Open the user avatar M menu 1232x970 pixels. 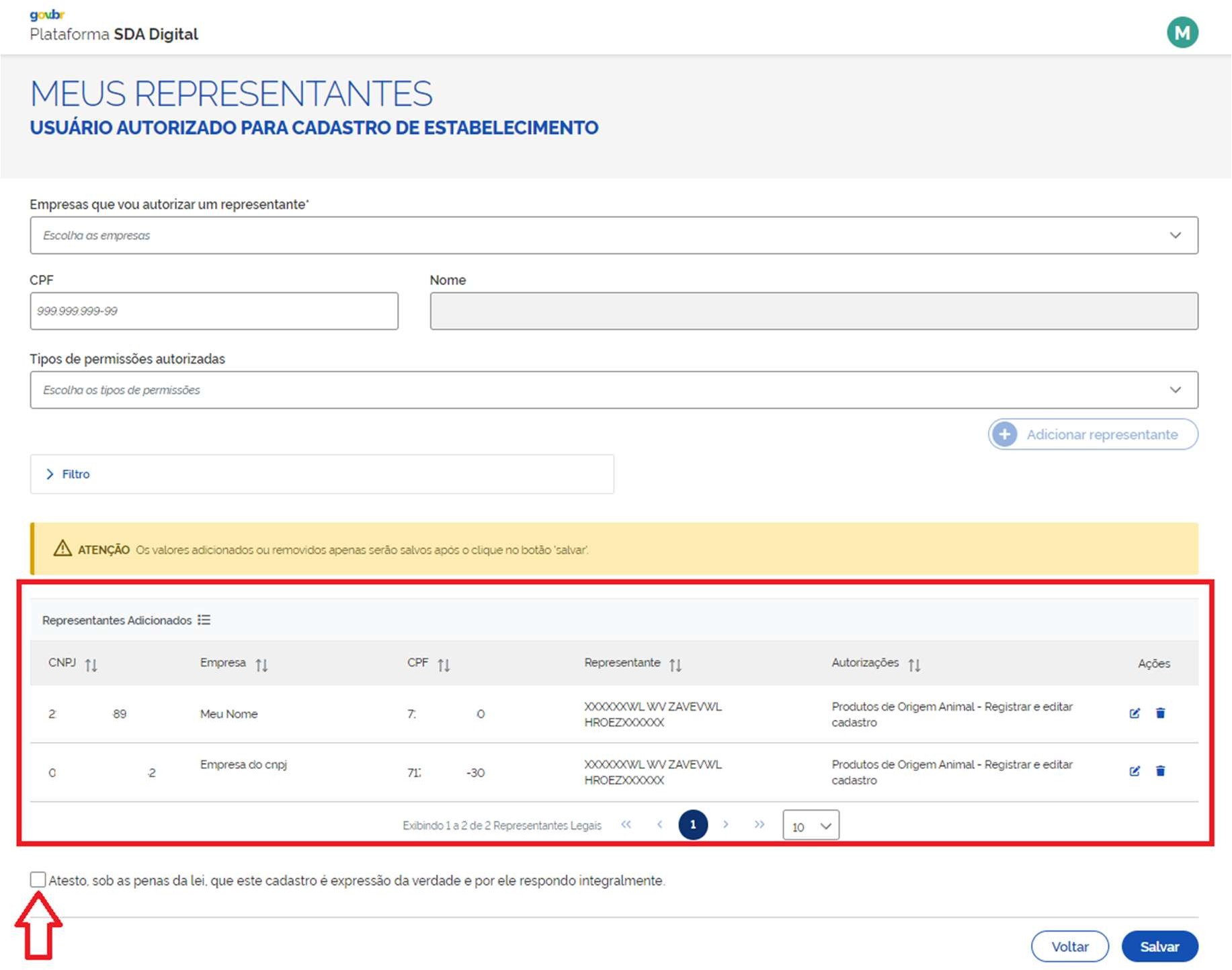(1182, 32)
